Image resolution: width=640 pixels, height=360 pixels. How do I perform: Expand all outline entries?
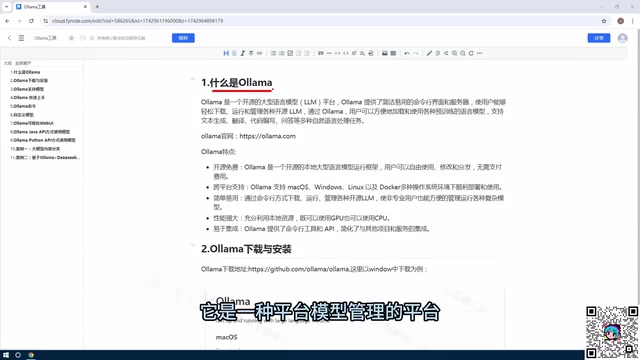(x=23, y=63)
